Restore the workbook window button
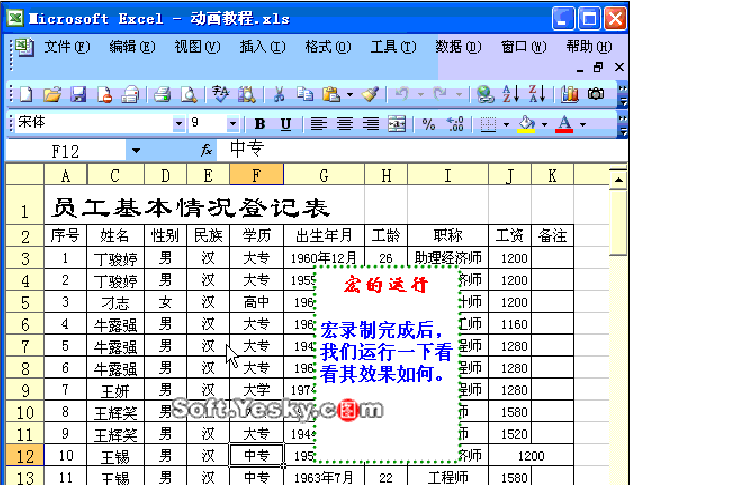 (x=598, y=68)
